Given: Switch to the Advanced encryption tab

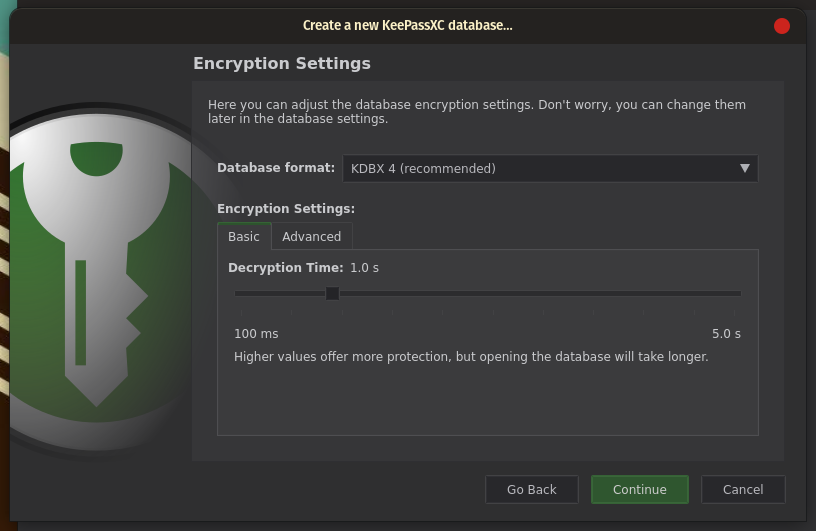Looking at the screenshot, I should coord(312,236).
